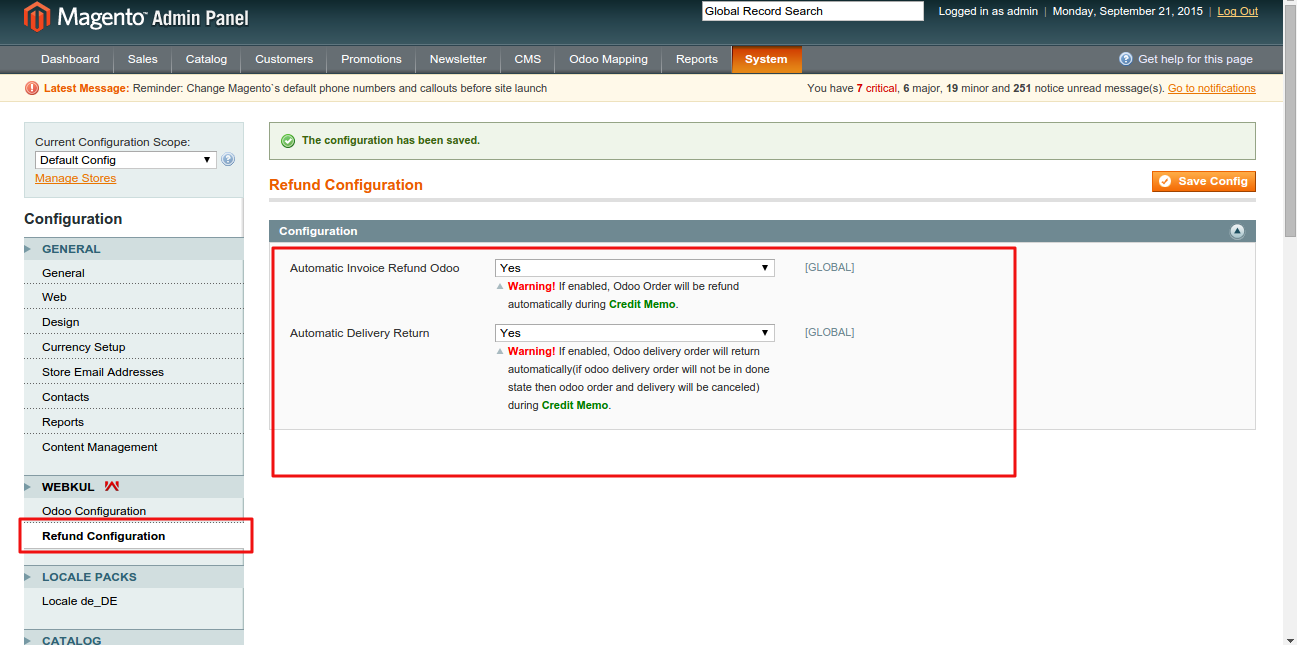Click the 'Refund Configuration' page heading
Viewport: 1297px width, 645px height.
346,185
